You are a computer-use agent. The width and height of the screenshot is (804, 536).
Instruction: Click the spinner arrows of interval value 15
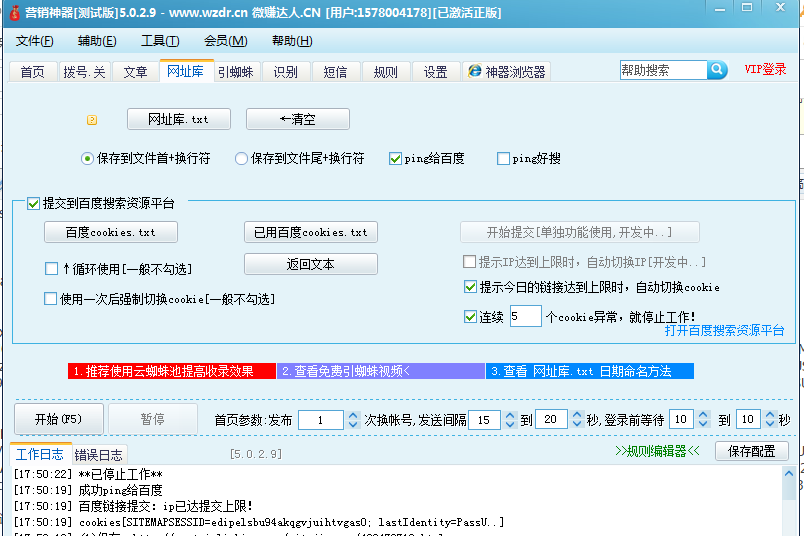coord(510,420)
